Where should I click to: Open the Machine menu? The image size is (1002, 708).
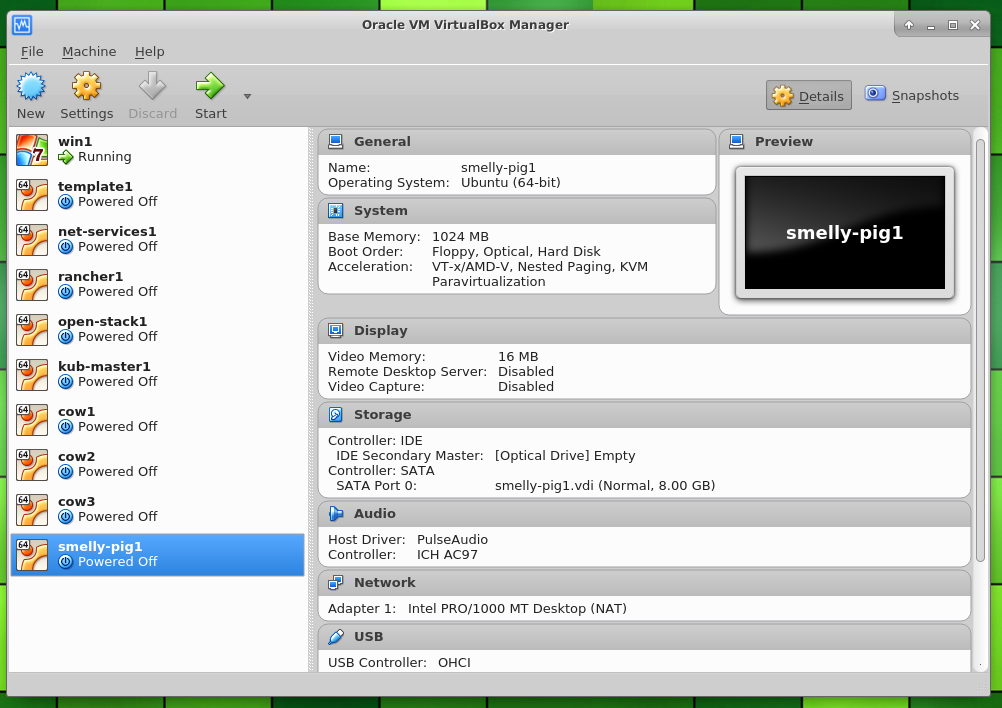click(89, 52)
